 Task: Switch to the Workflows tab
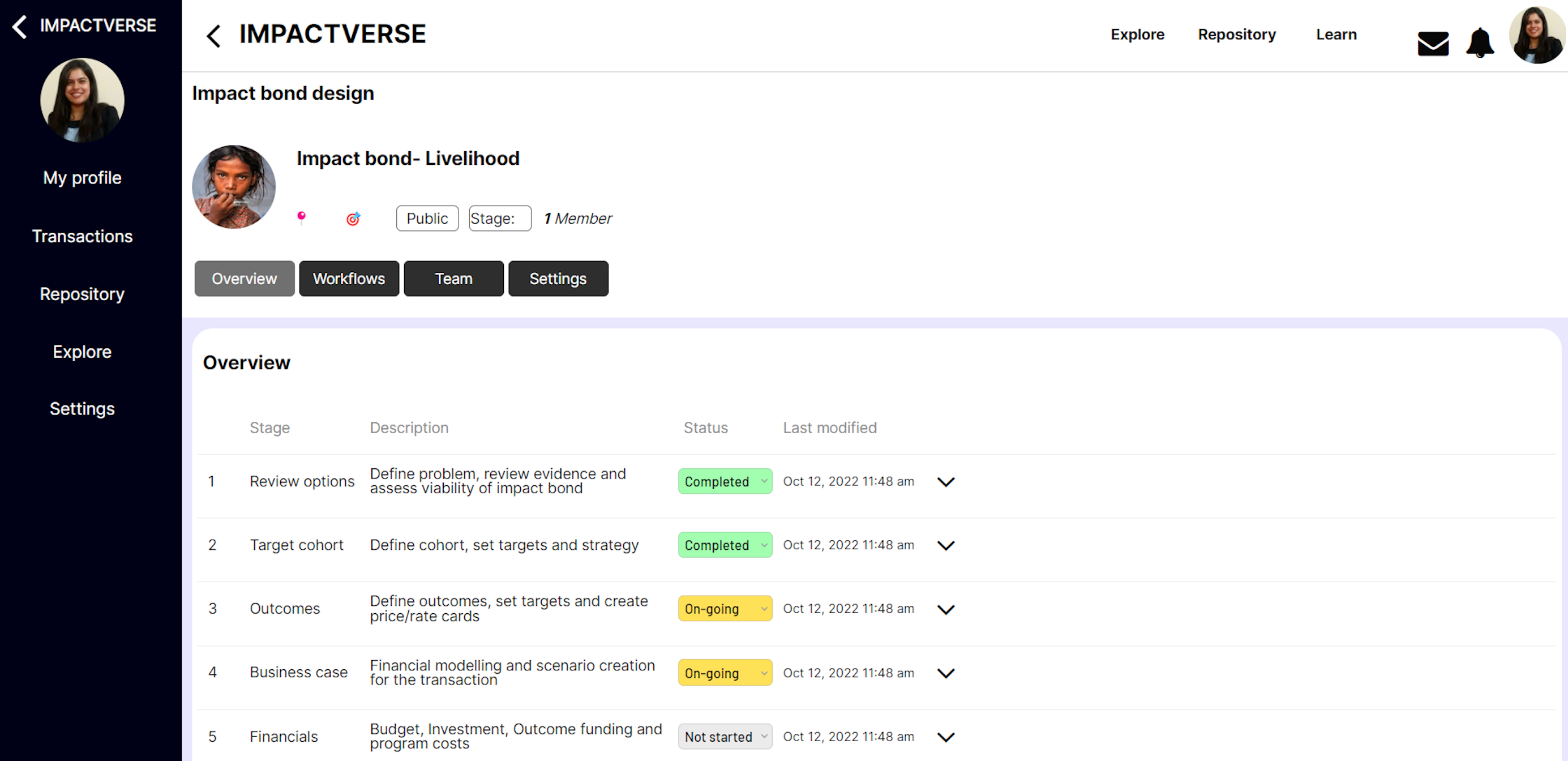[x=349, y=279]
